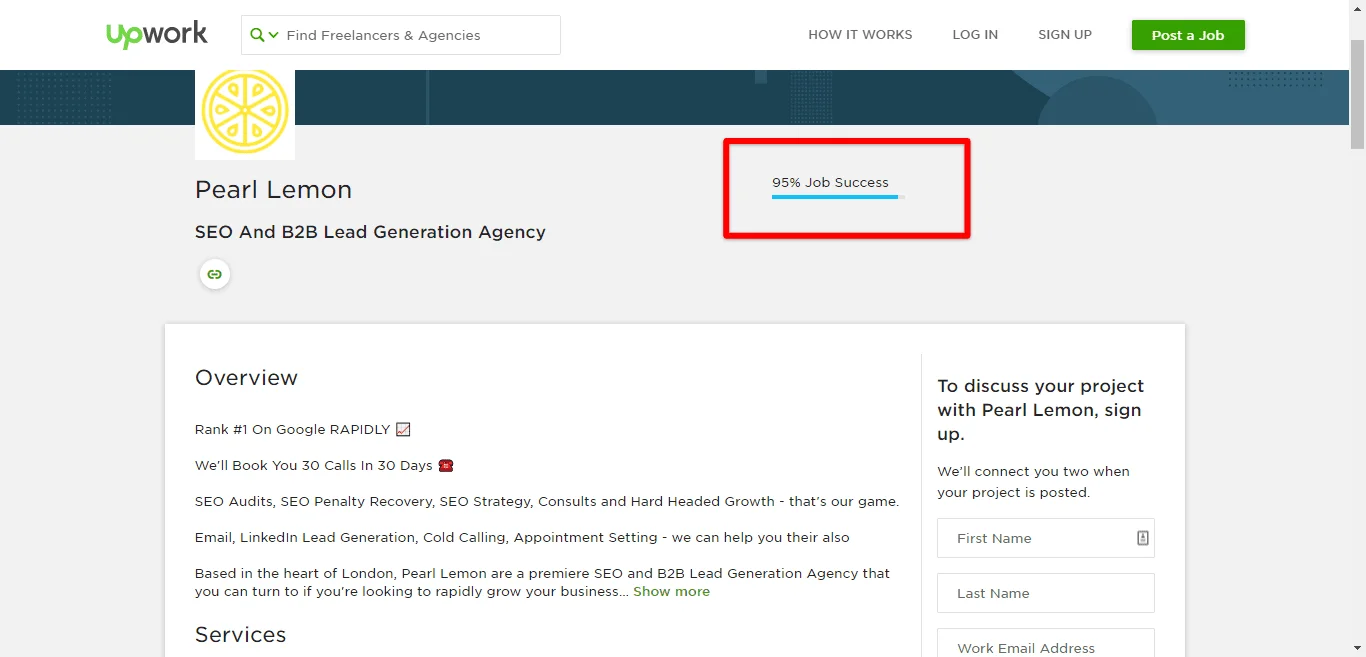Viewport: 1366px width, 657px height.
Task: Click the Work Email Address field
Action: tap(1046, 643)
